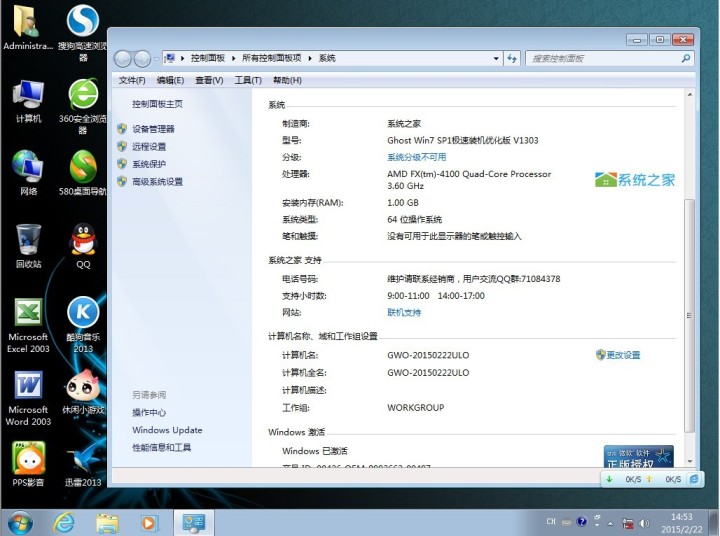Click the refresh button beside address bar
This screenshot has width=720, height=536.
pos(512,58)
